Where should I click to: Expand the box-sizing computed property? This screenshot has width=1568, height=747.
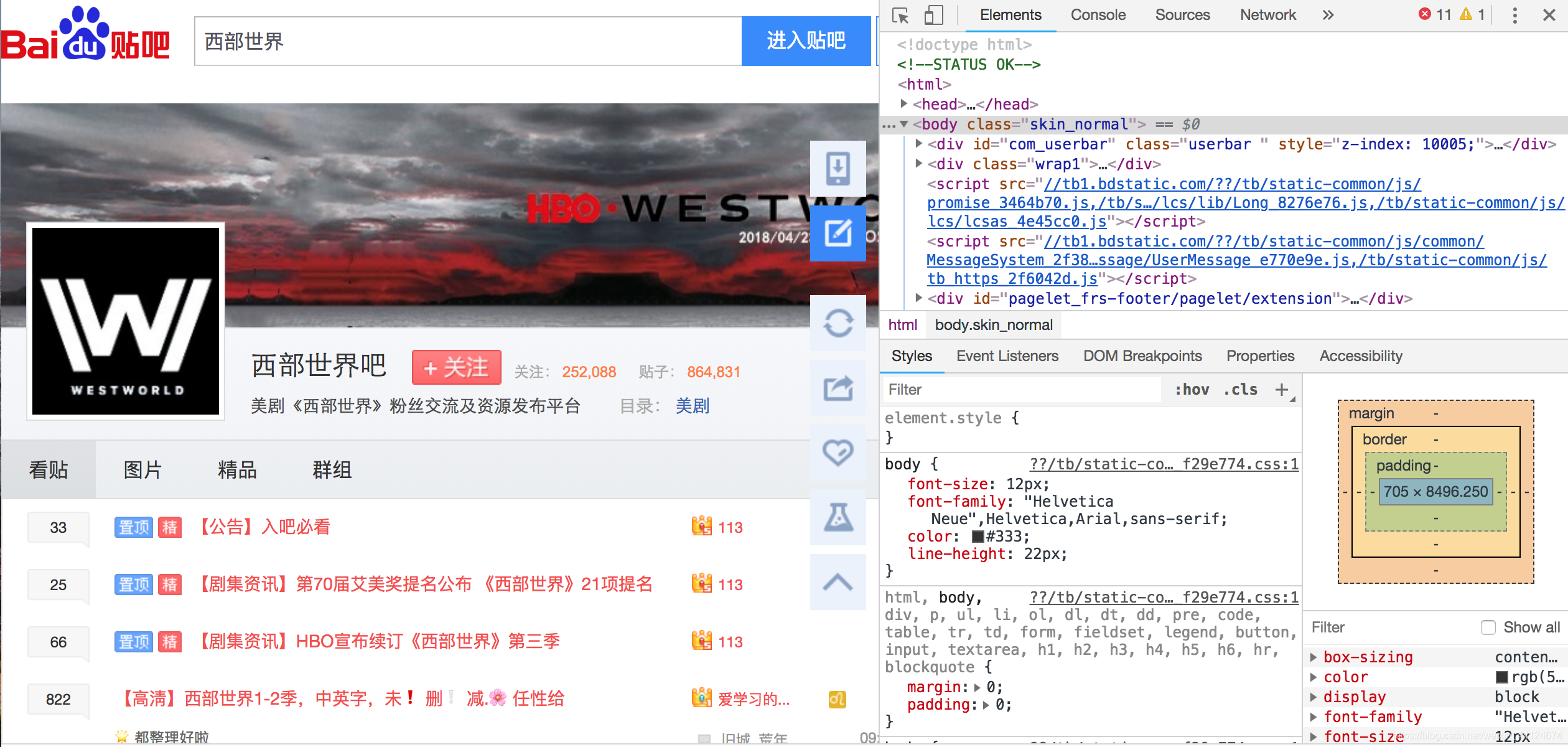pyautogui.click(x=1314, y=657)
